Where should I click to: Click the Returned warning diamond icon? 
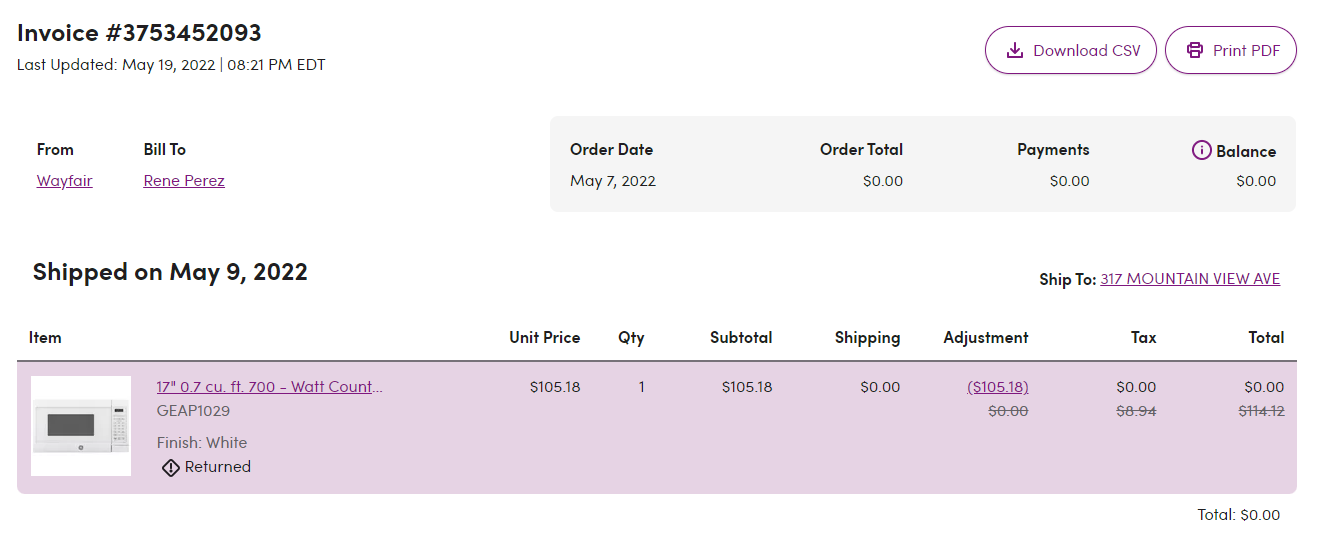tap(171, 467)
